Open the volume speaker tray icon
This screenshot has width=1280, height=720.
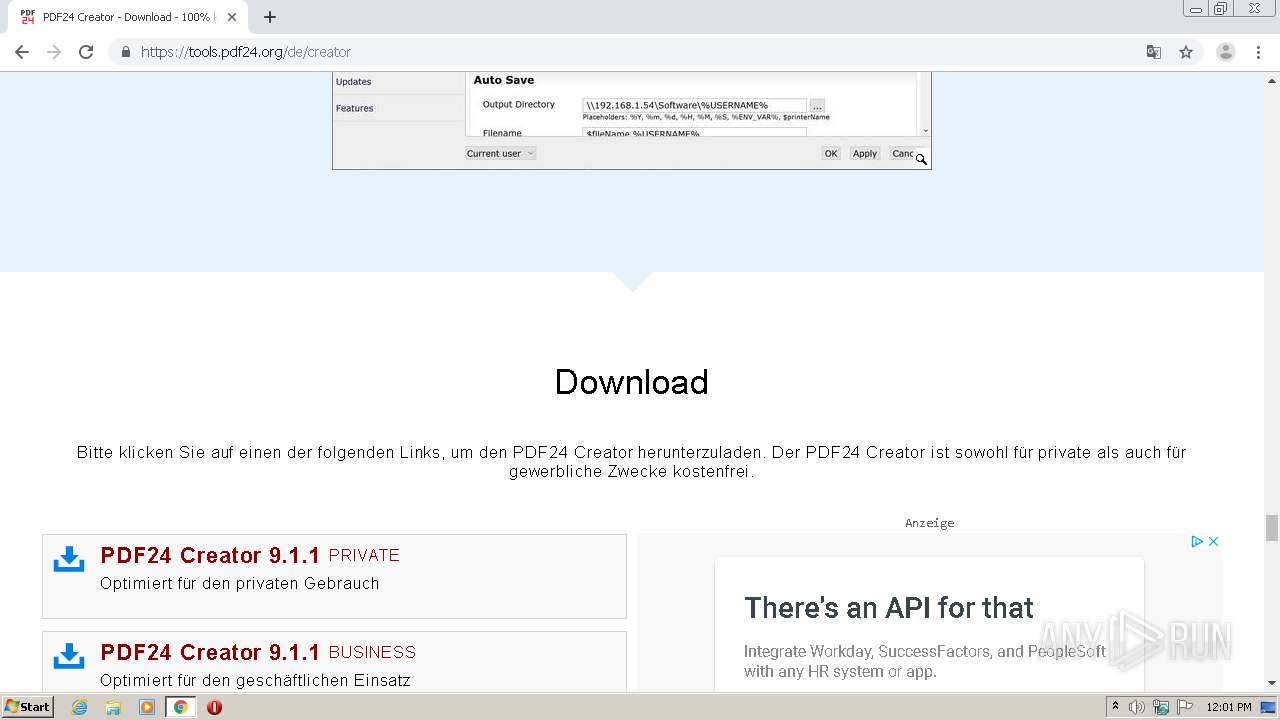pyautogui.click(x=1137, y=707)
